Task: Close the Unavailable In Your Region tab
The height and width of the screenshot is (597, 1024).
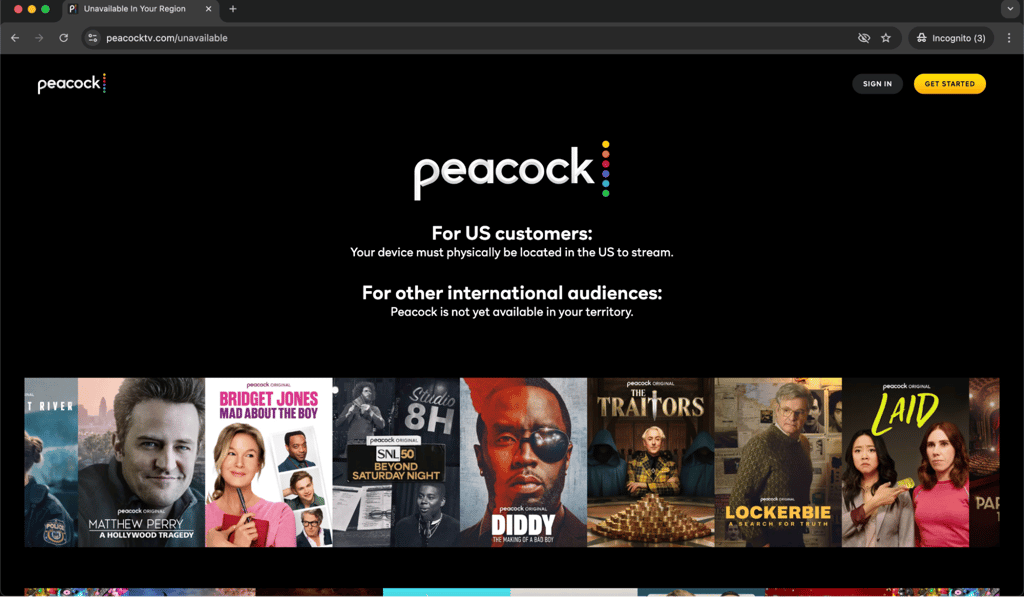Action: click(208, 9)
